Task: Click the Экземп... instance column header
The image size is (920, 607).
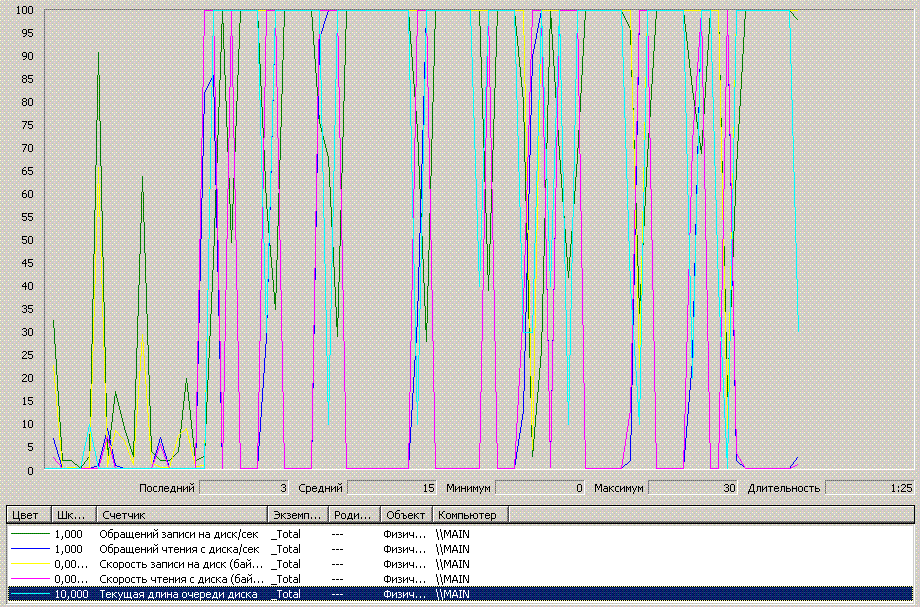Action: (296, 514)
